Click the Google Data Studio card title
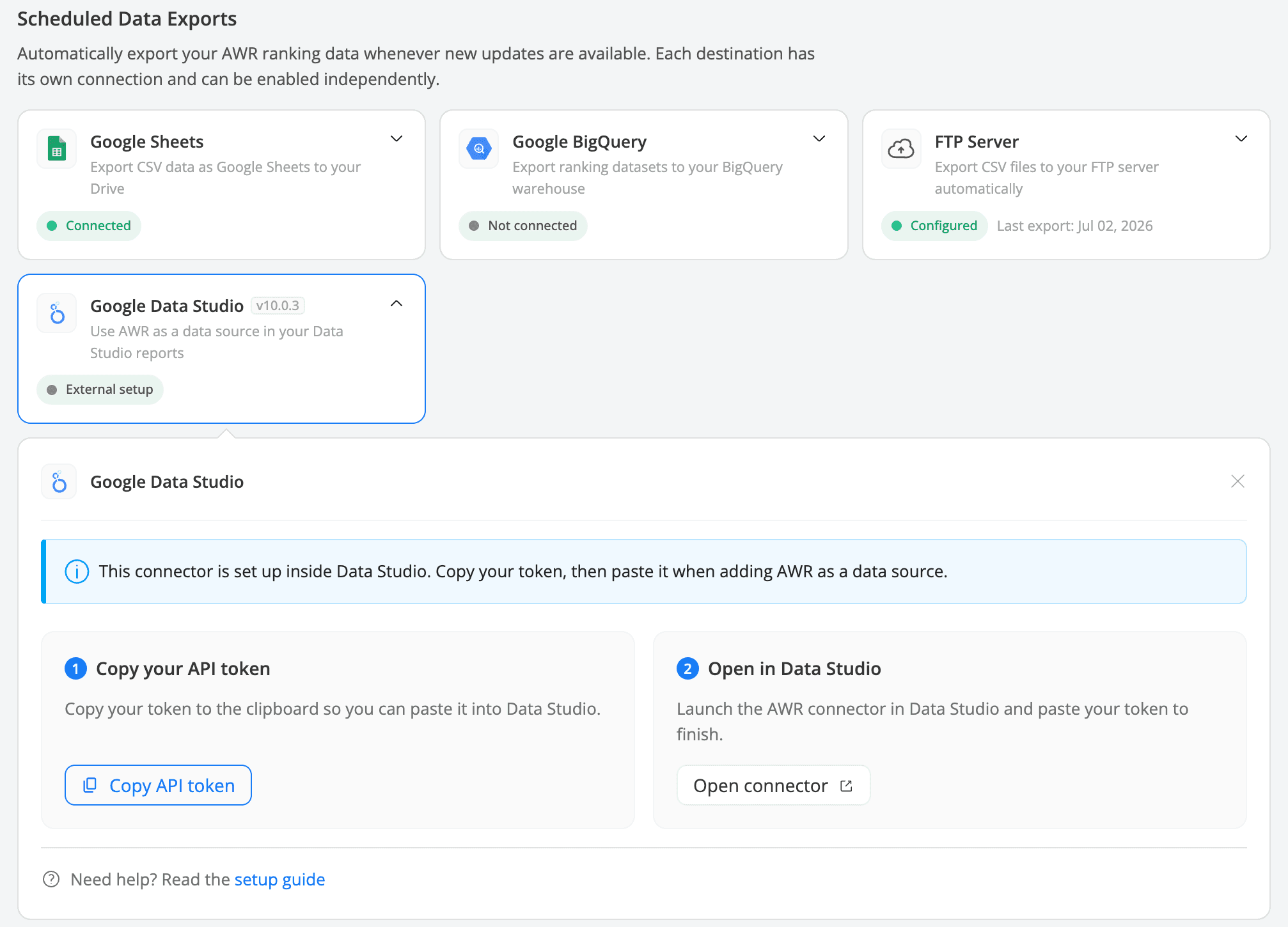The image size is (1288, 927). [167, 306]
